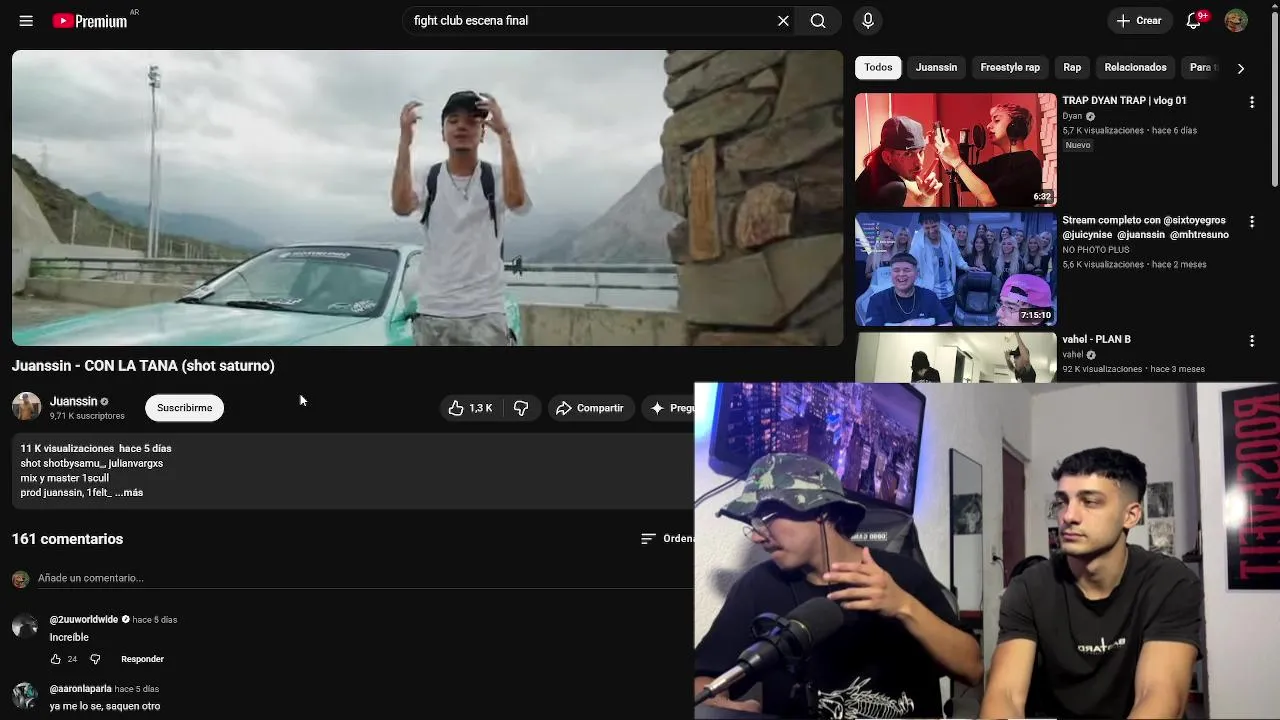Open the Juanssin channel name link

click(74, 401)
